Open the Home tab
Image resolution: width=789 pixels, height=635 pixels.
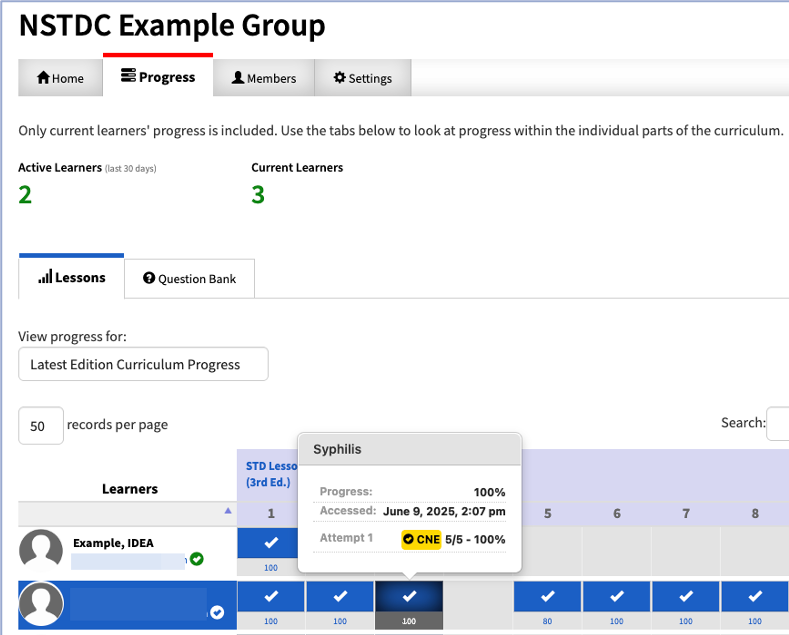tap(60, 77)
